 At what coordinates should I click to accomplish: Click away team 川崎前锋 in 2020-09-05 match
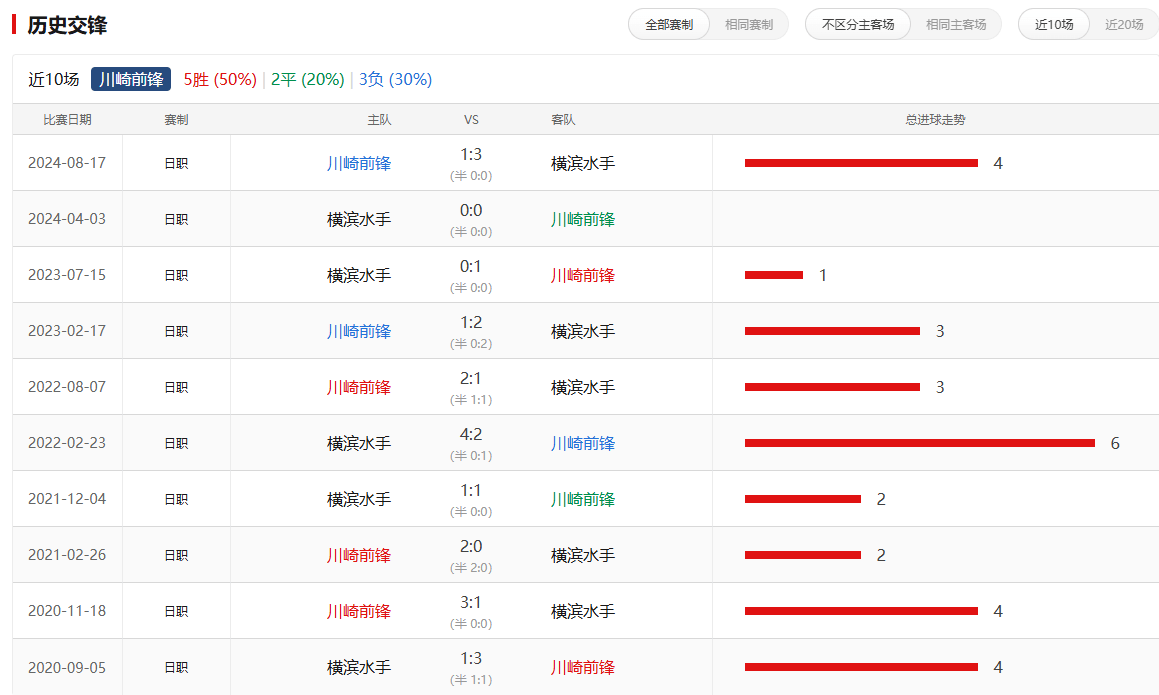(583, 667)
